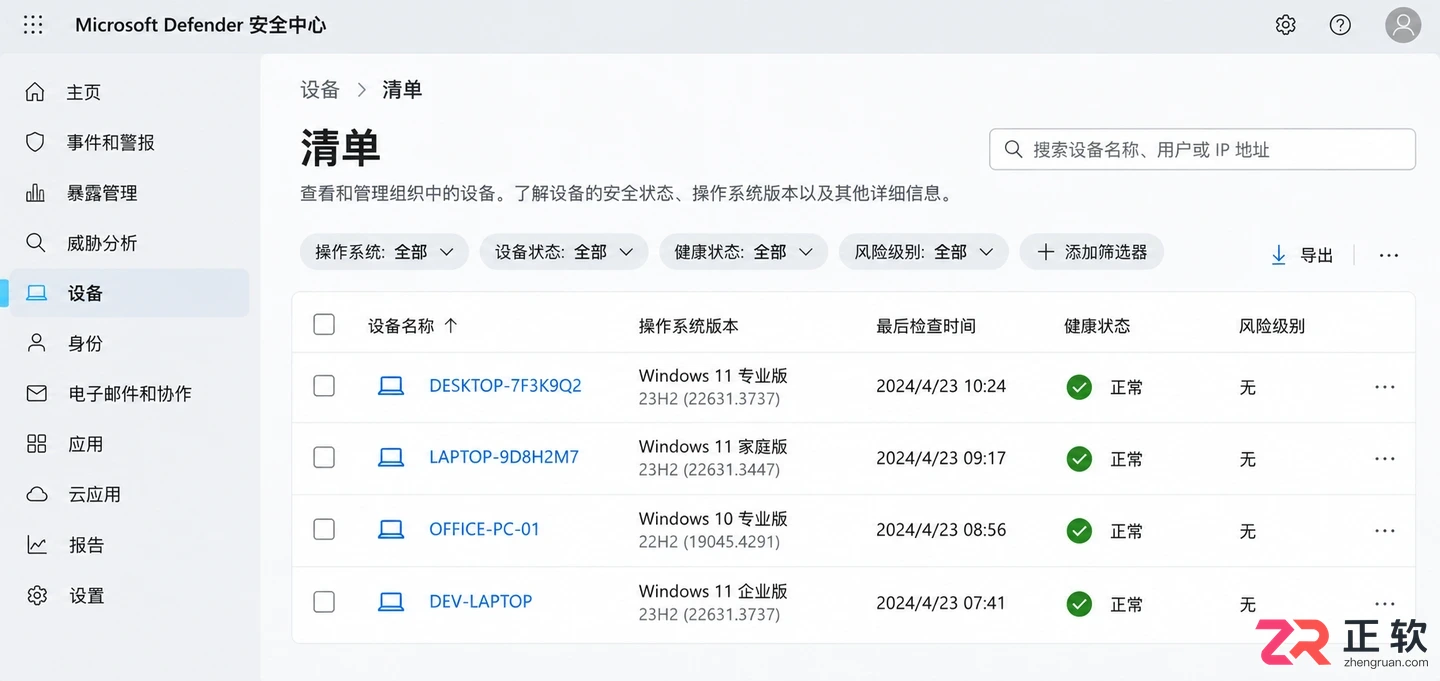Expand the 健康状态: 全部 filter dropdown
Image resolution: width=1440 pixels, height=681 pixels.
[x=743, y=252]
